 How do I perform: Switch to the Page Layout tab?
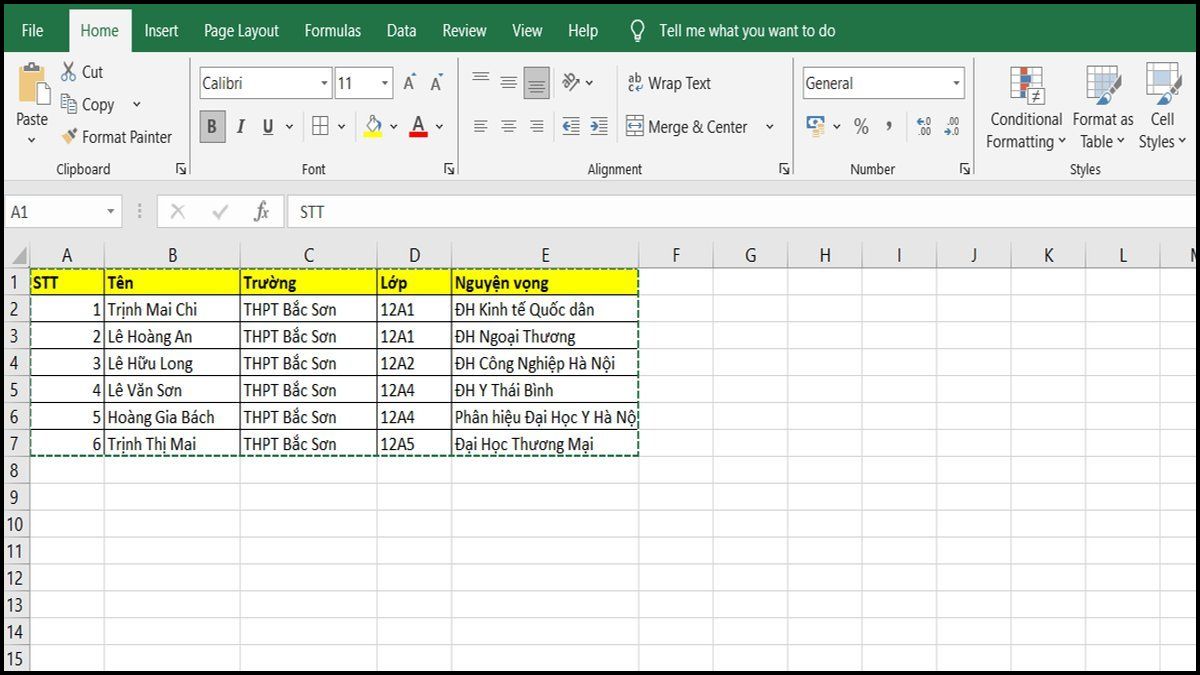(x=241, y=30)
